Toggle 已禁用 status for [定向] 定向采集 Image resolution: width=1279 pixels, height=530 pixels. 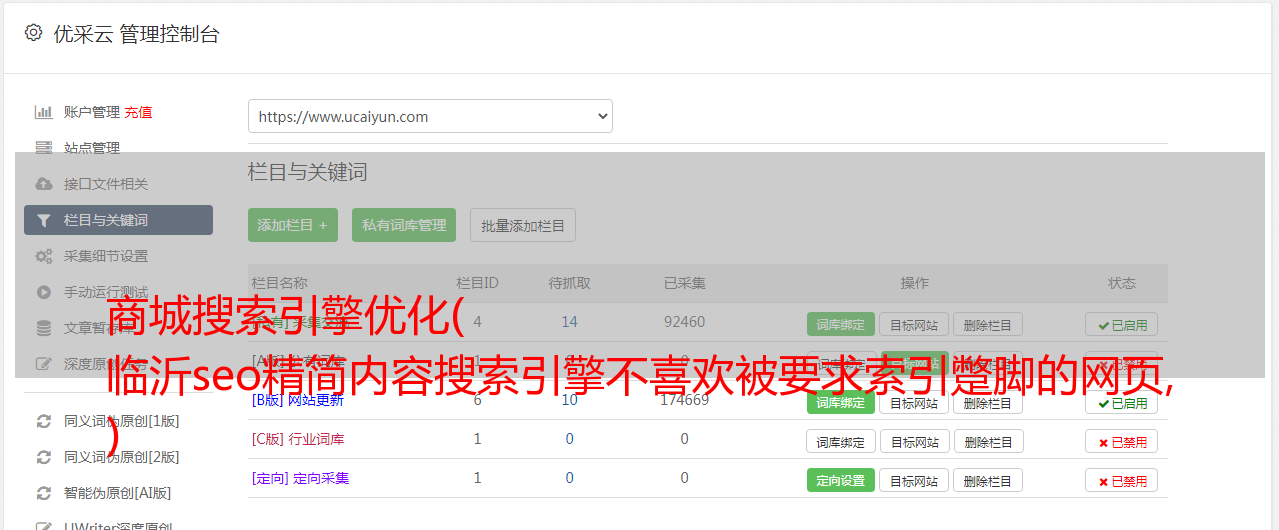pyautogui.click(x=1122, y=480)
